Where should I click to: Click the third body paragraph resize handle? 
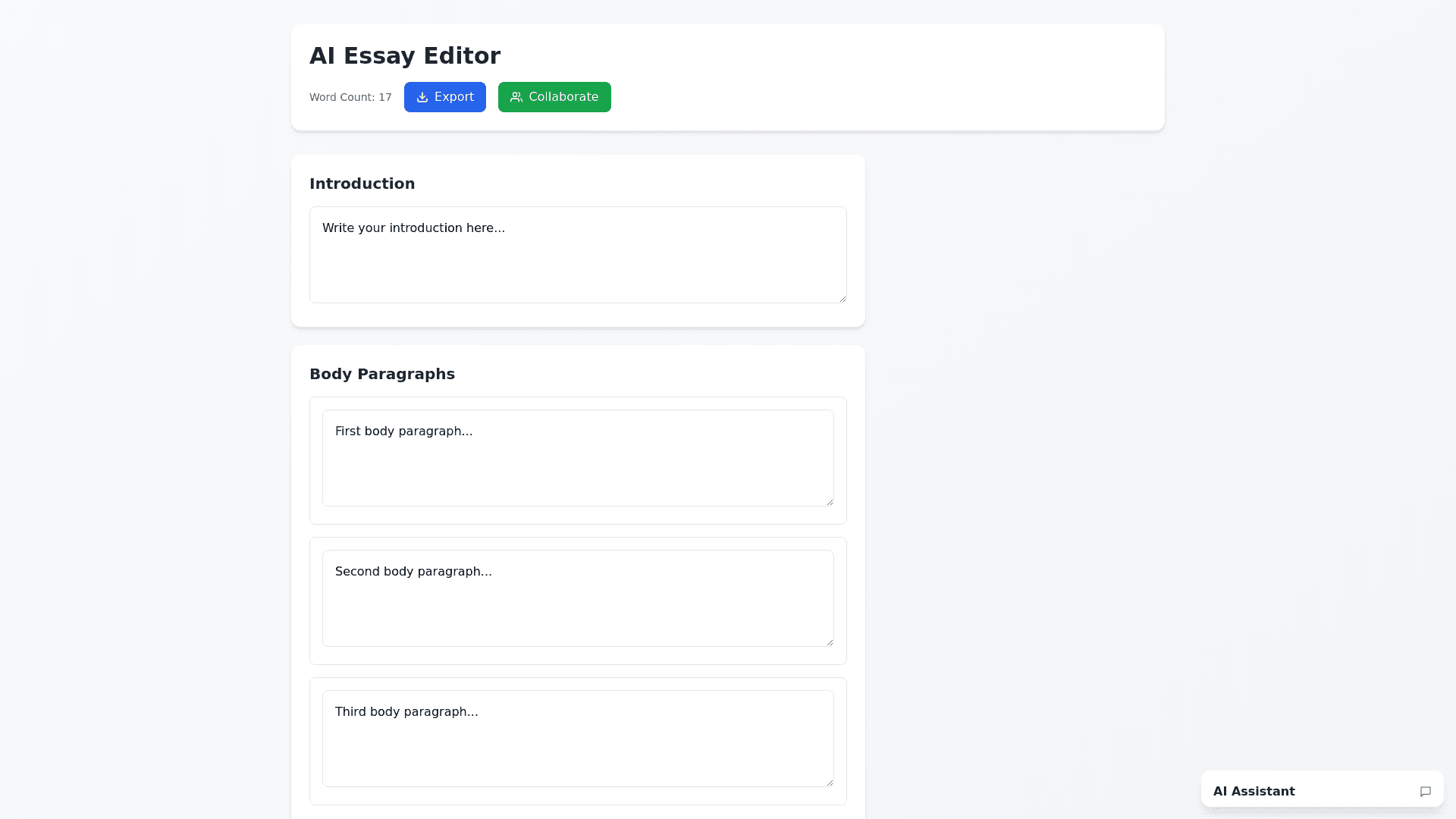830,783
